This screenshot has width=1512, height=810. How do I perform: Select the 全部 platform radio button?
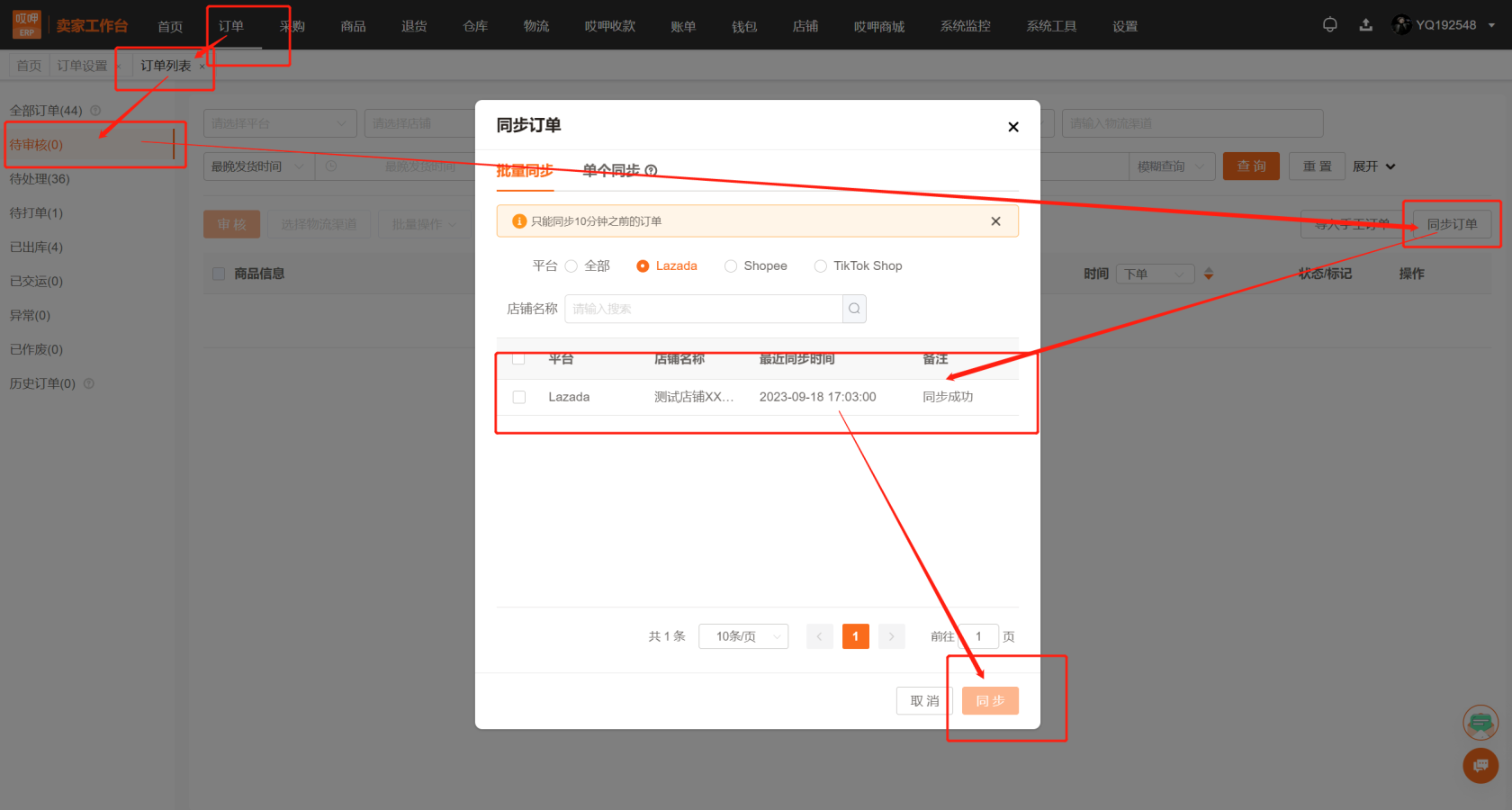click(x=571, y=266)
